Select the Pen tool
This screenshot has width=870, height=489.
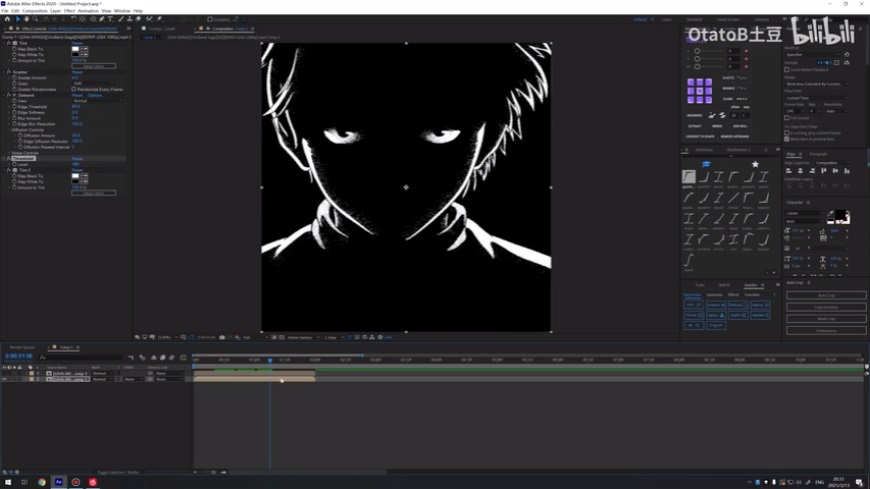point(102,19)
